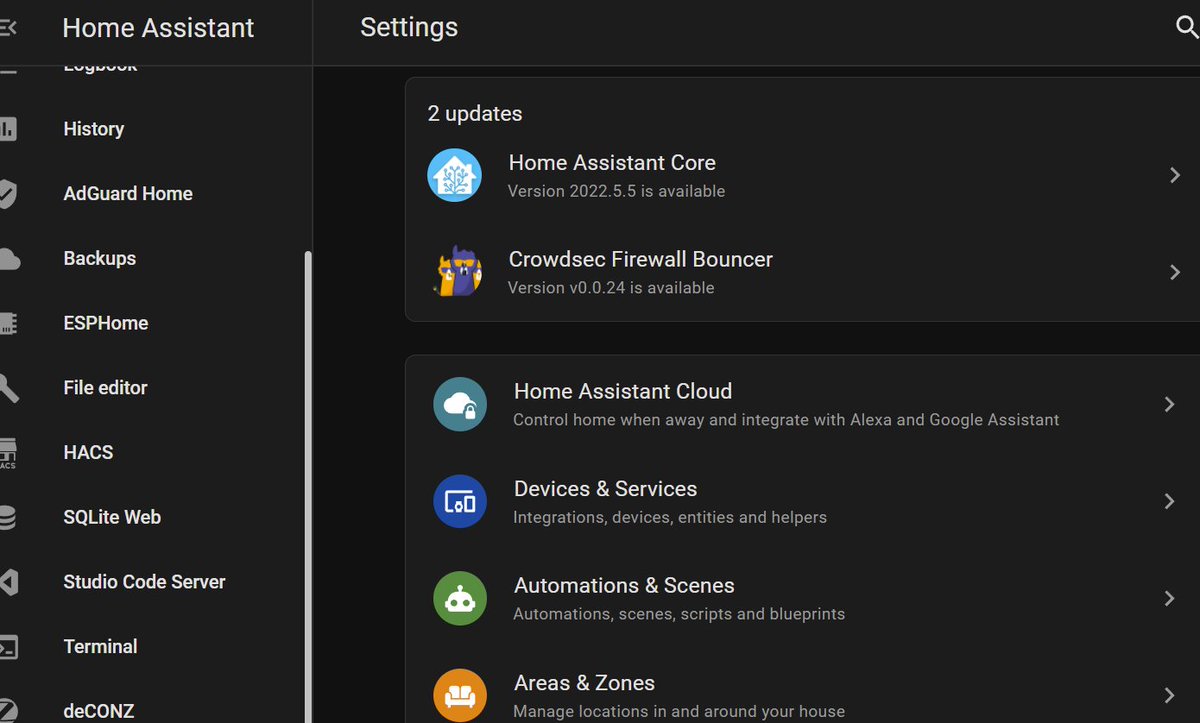Click the File editor wrench icon
Viewport: 1200px width, 723px height.
[x=8, y=388]
